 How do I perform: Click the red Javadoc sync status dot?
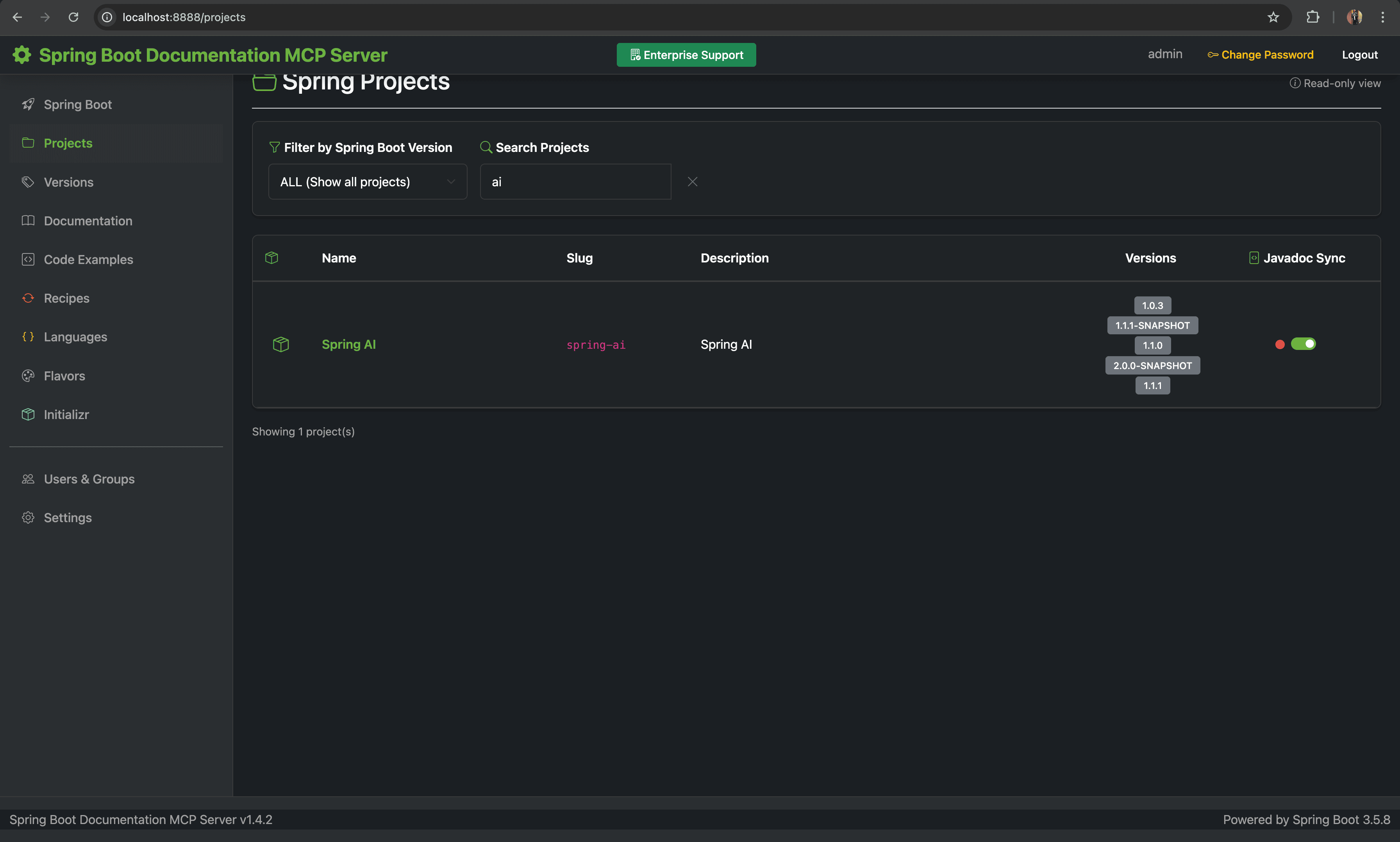(1280, 344)
